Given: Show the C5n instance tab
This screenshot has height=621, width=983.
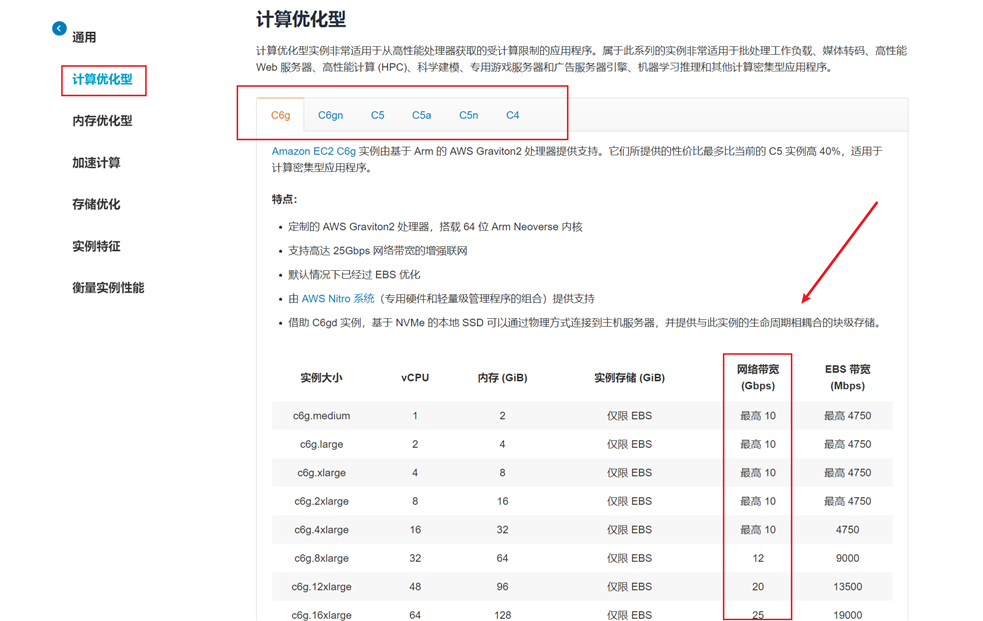Looking at the screenshot, I should point(468,115).
